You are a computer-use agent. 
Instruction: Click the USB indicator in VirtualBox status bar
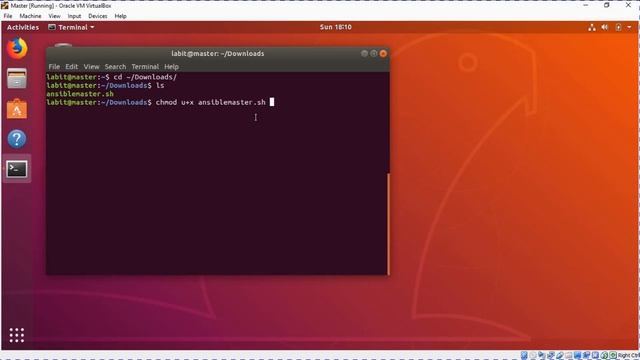[x=560, y=356]
